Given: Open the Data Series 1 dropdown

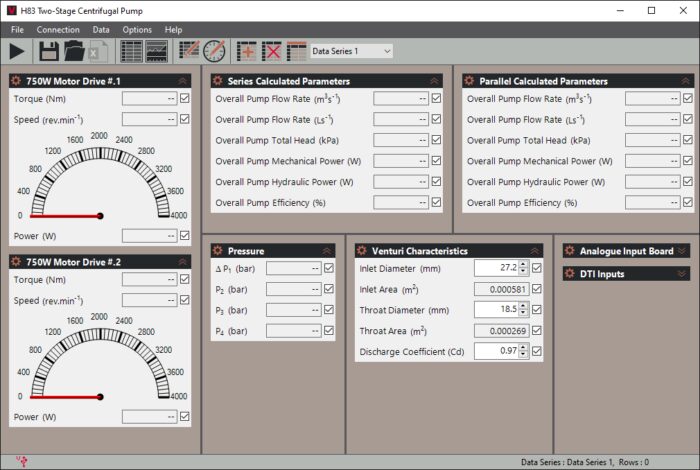Looking at the screenshot, I should (351, 51).
